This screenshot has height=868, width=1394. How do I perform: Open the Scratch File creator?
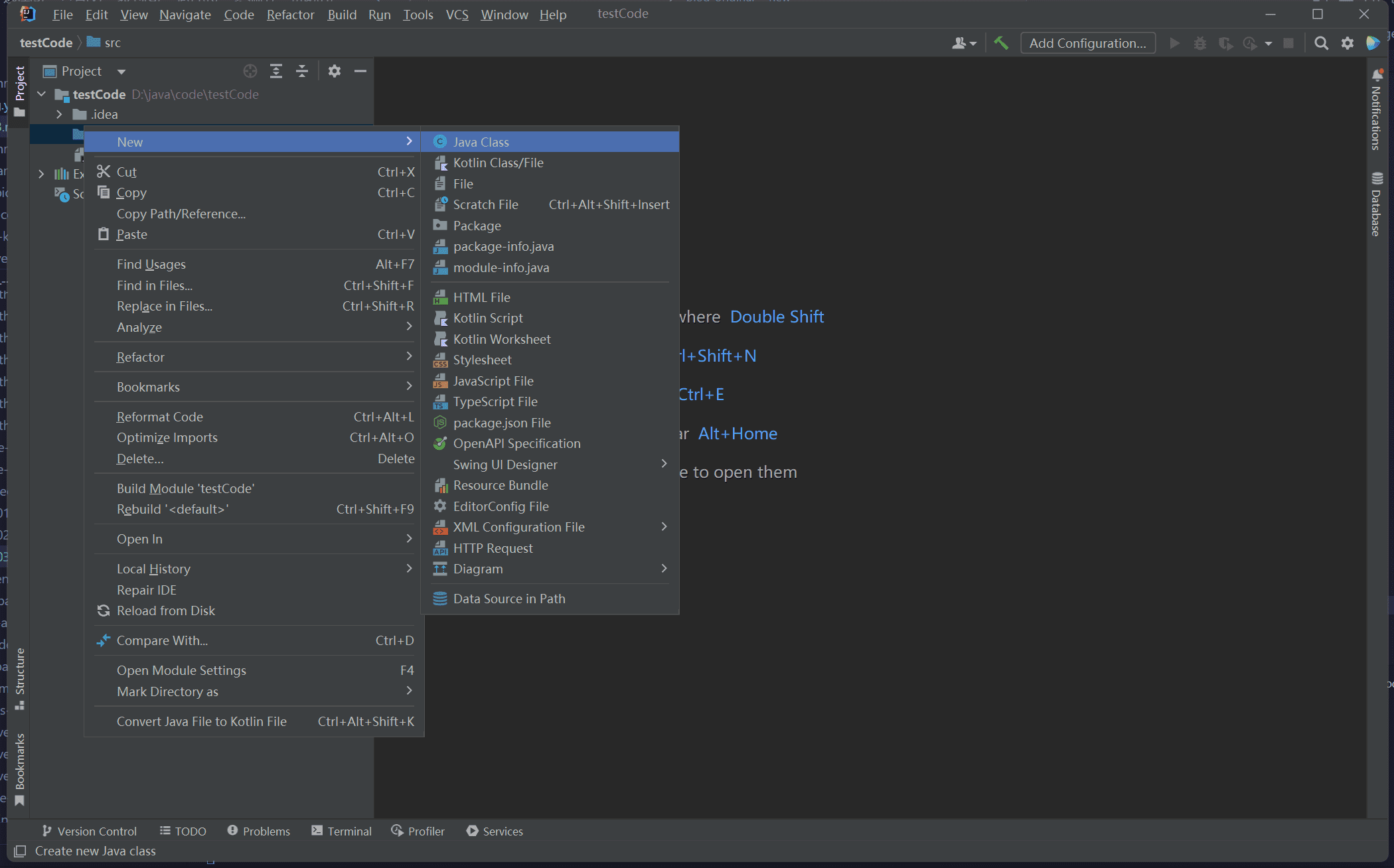(485, 204)
